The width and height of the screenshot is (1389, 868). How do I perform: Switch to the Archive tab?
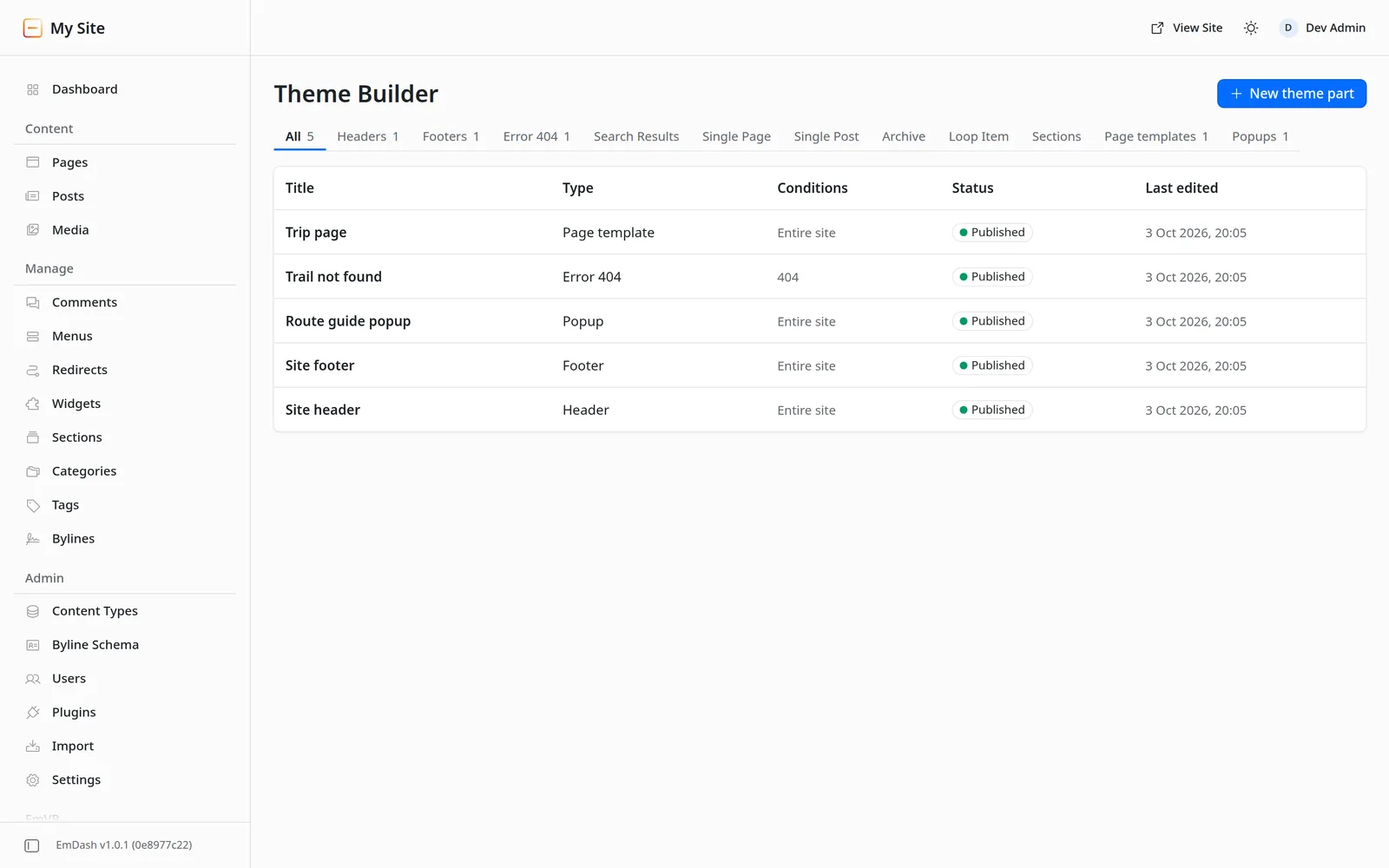[x=904, y=136]
